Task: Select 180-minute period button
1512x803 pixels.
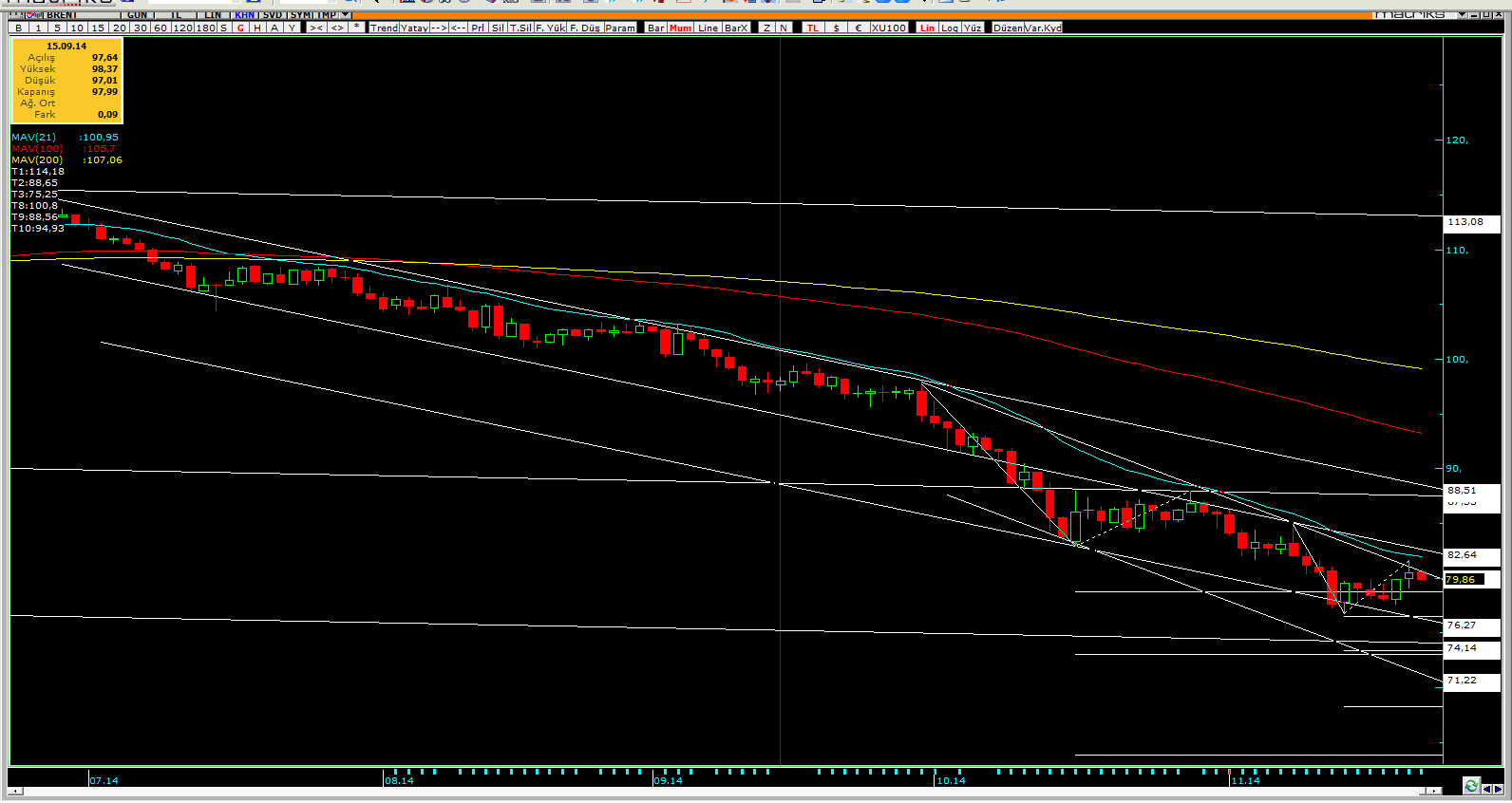Action: (x=205, y=28)
